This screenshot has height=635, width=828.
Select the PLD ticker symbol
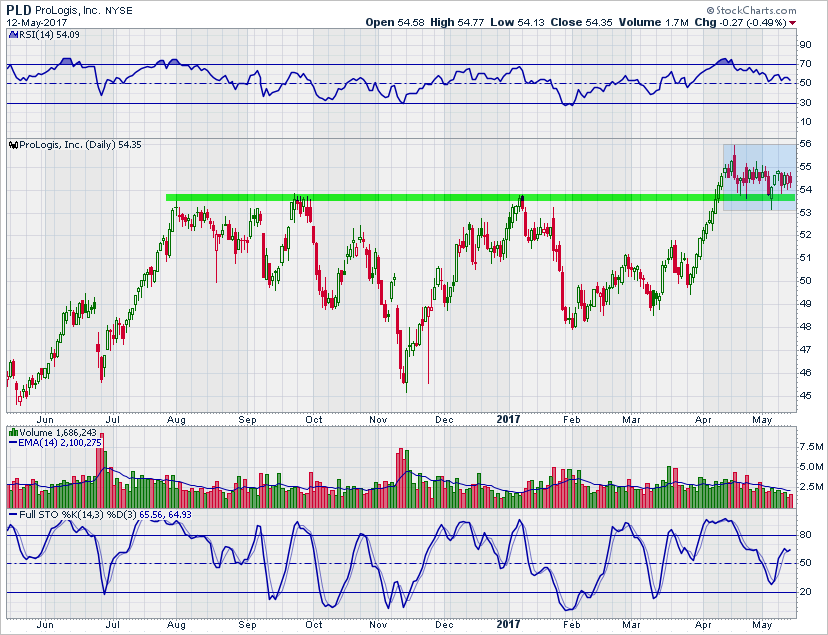[19, 10]
